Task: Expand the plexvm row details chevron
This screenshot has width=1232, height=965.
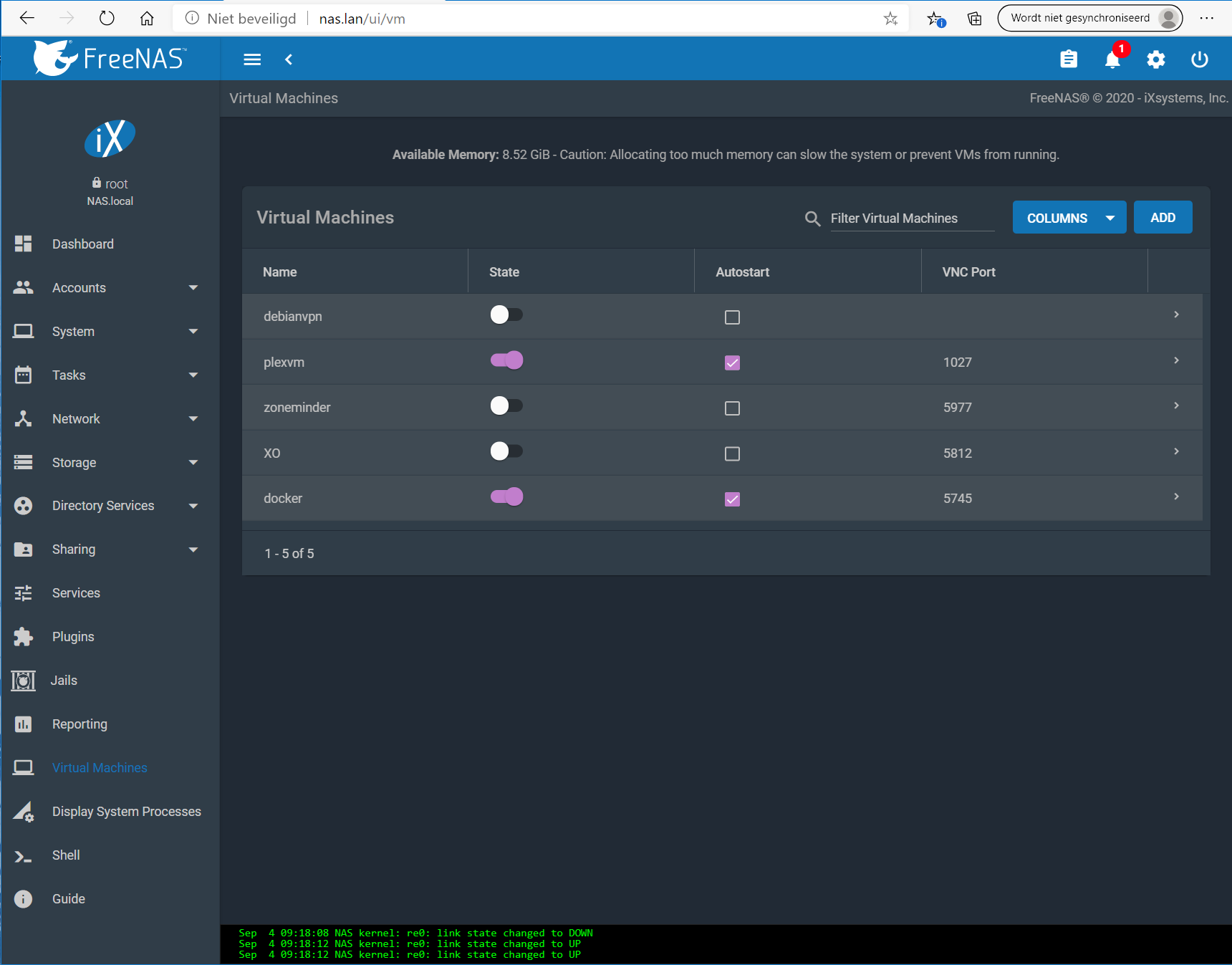Action: click(x=1176, y=360)
